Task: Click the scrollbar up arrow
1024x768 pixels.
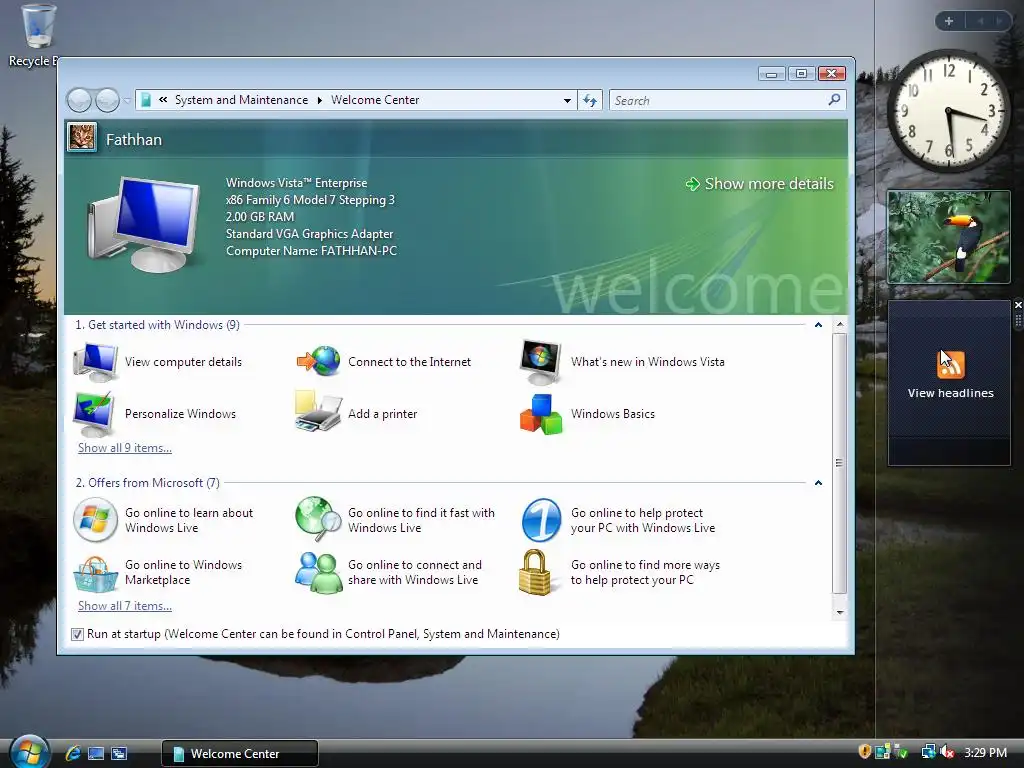Action: 840,325
